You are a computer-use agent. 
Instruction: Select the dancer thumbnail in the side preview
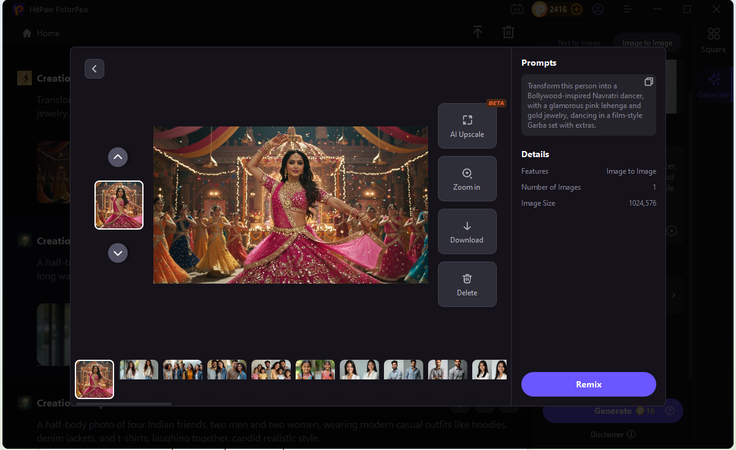pos(119,205)
